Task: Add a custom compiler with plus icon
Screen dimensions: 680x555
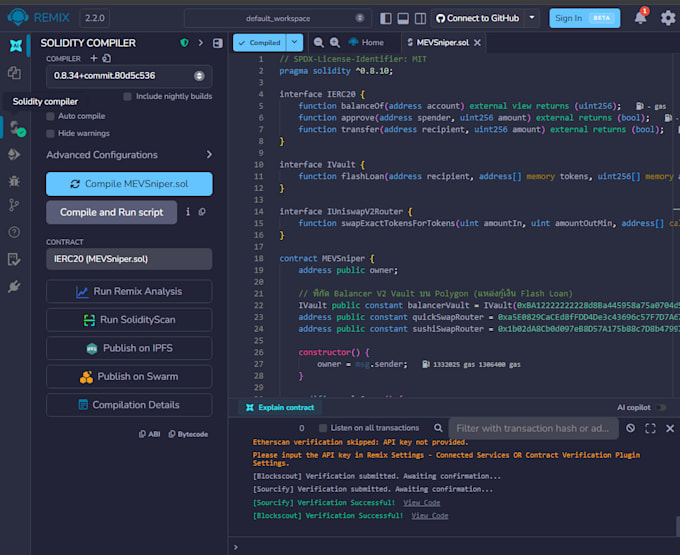Action: click(x=94, y=58)
